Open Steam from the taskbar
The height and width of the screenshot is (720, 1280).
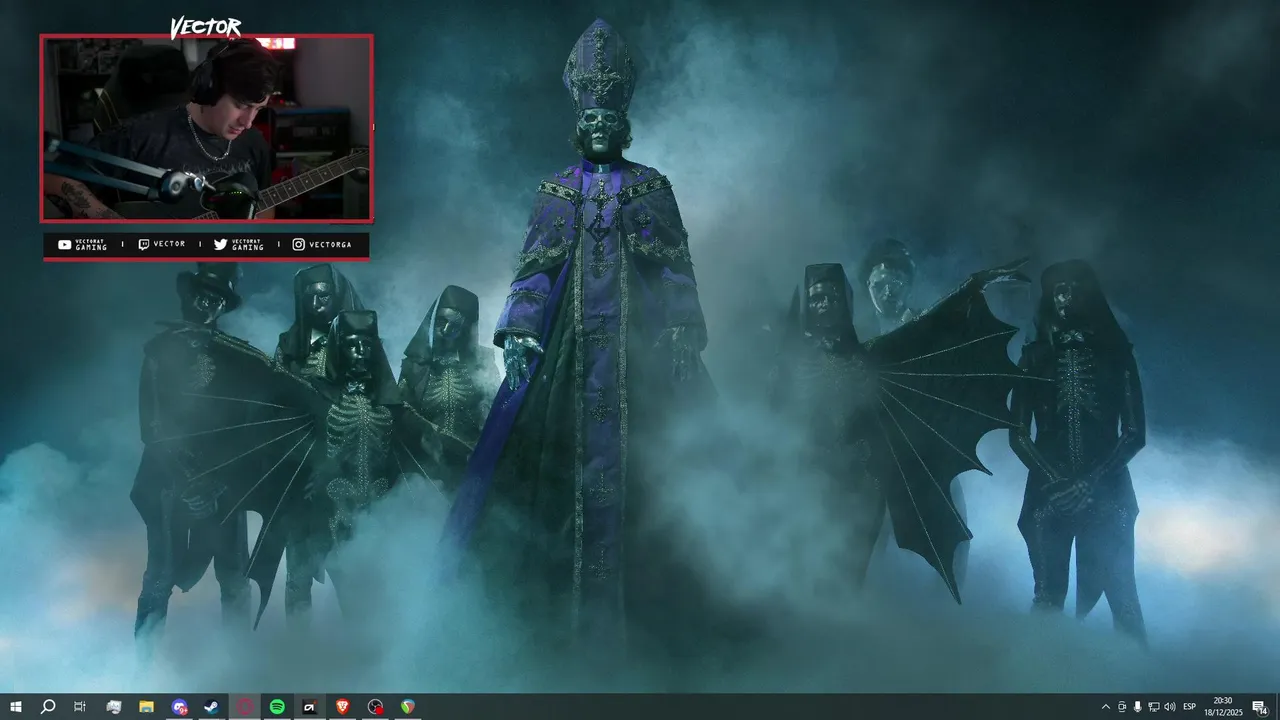[x=212, y=707]
